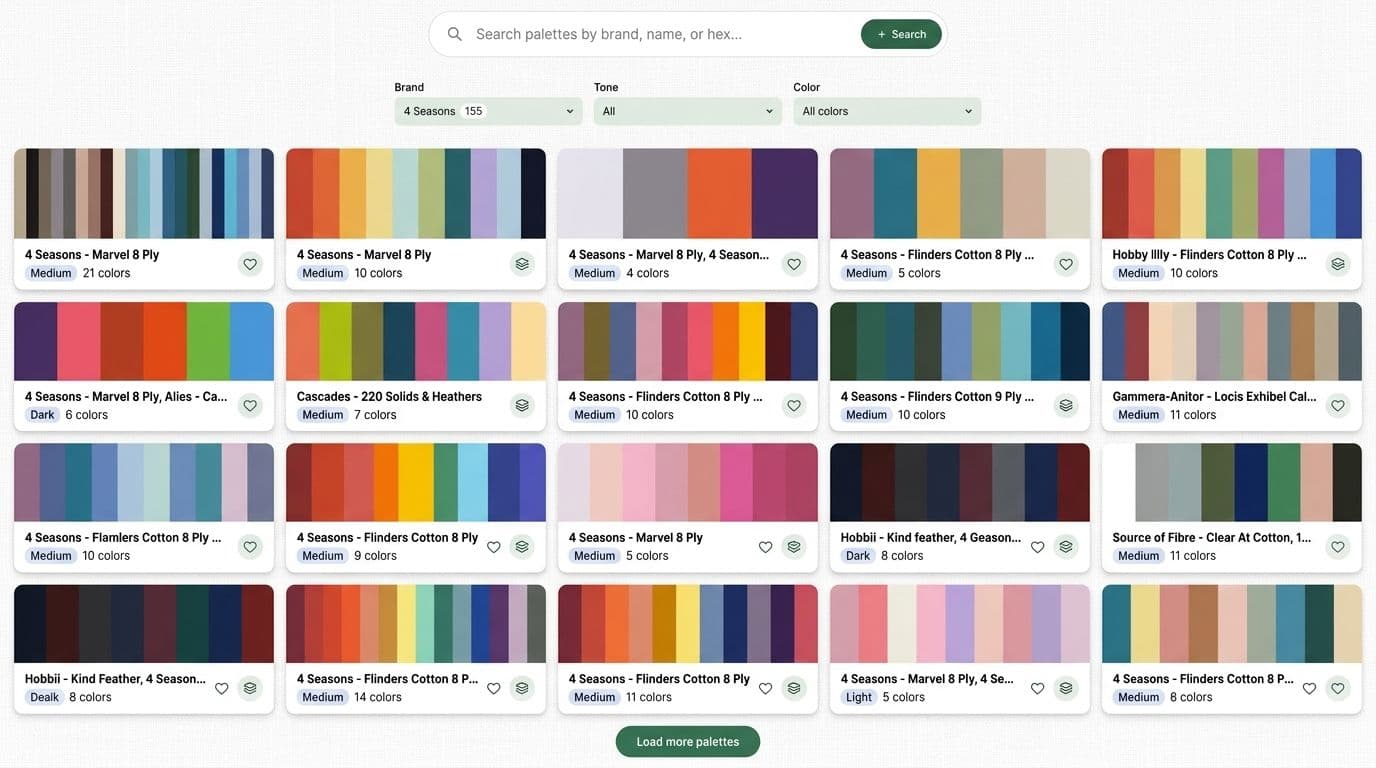Click the "9 colors" text
The height and width of the screenshot is (768, 1376).
coord(375,556)
